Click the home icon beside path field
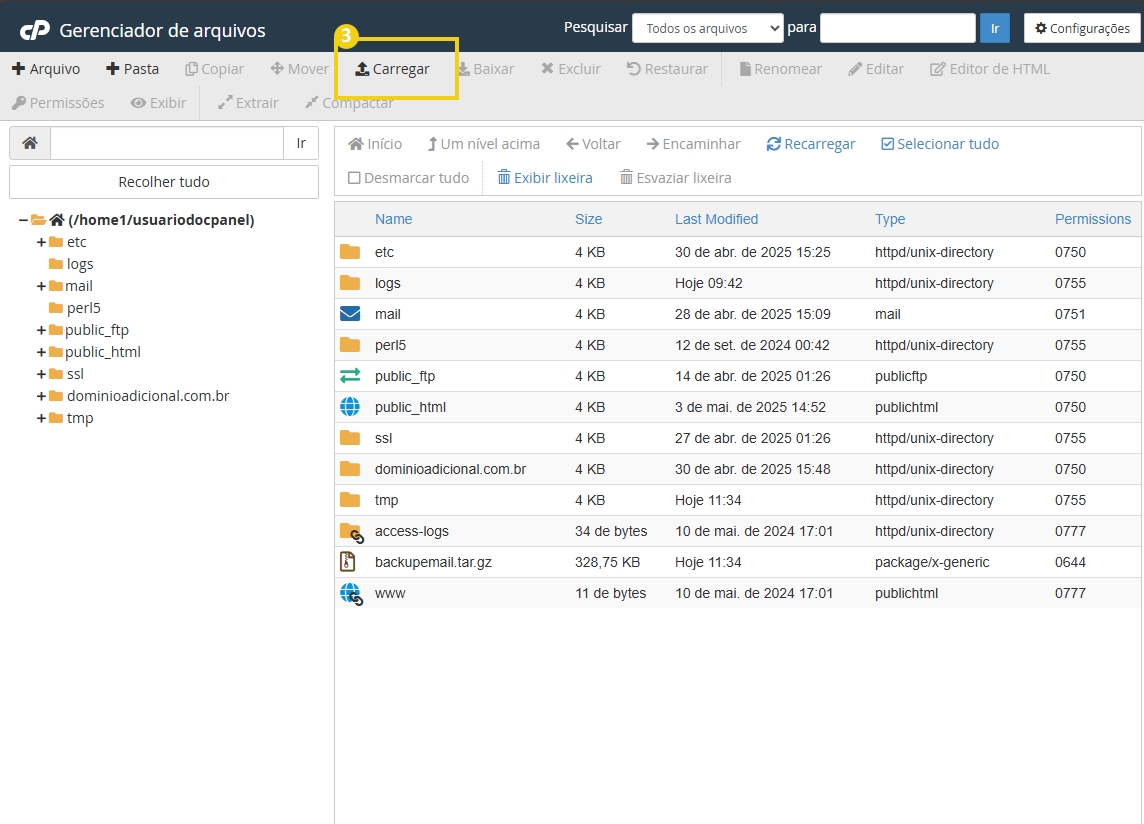This screenshot has width=1144, height=824. pyautogui.click(x=30, y=143)
